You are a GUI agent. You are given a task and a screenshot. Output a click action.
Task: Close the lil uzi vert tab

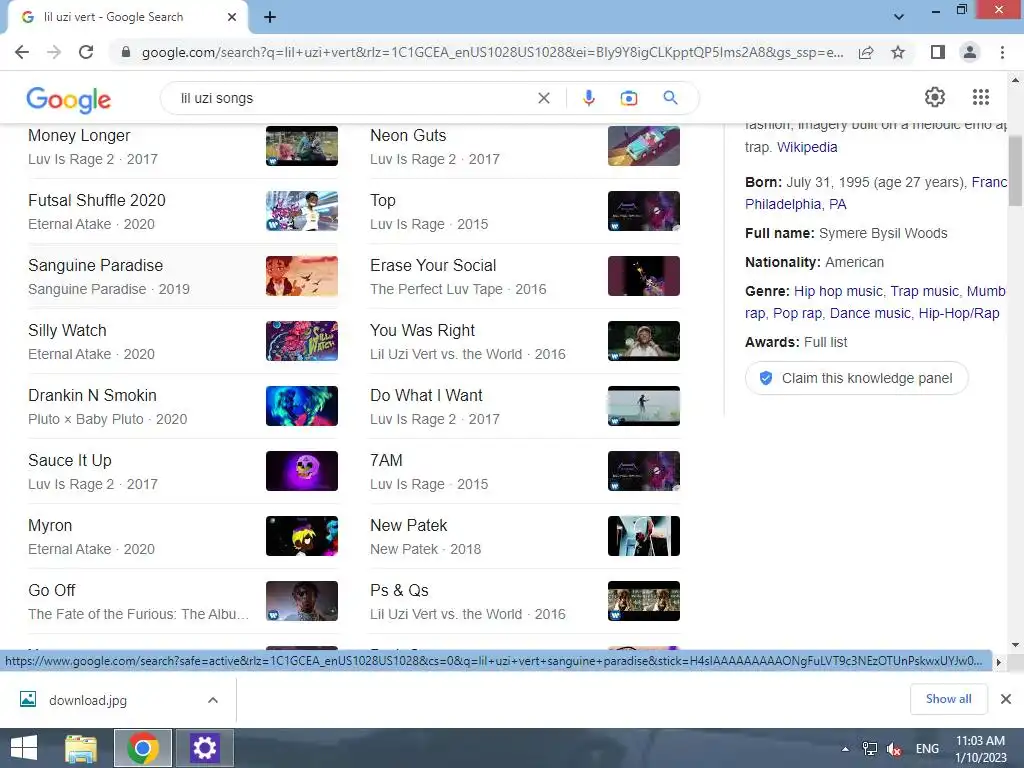point(232,17)
